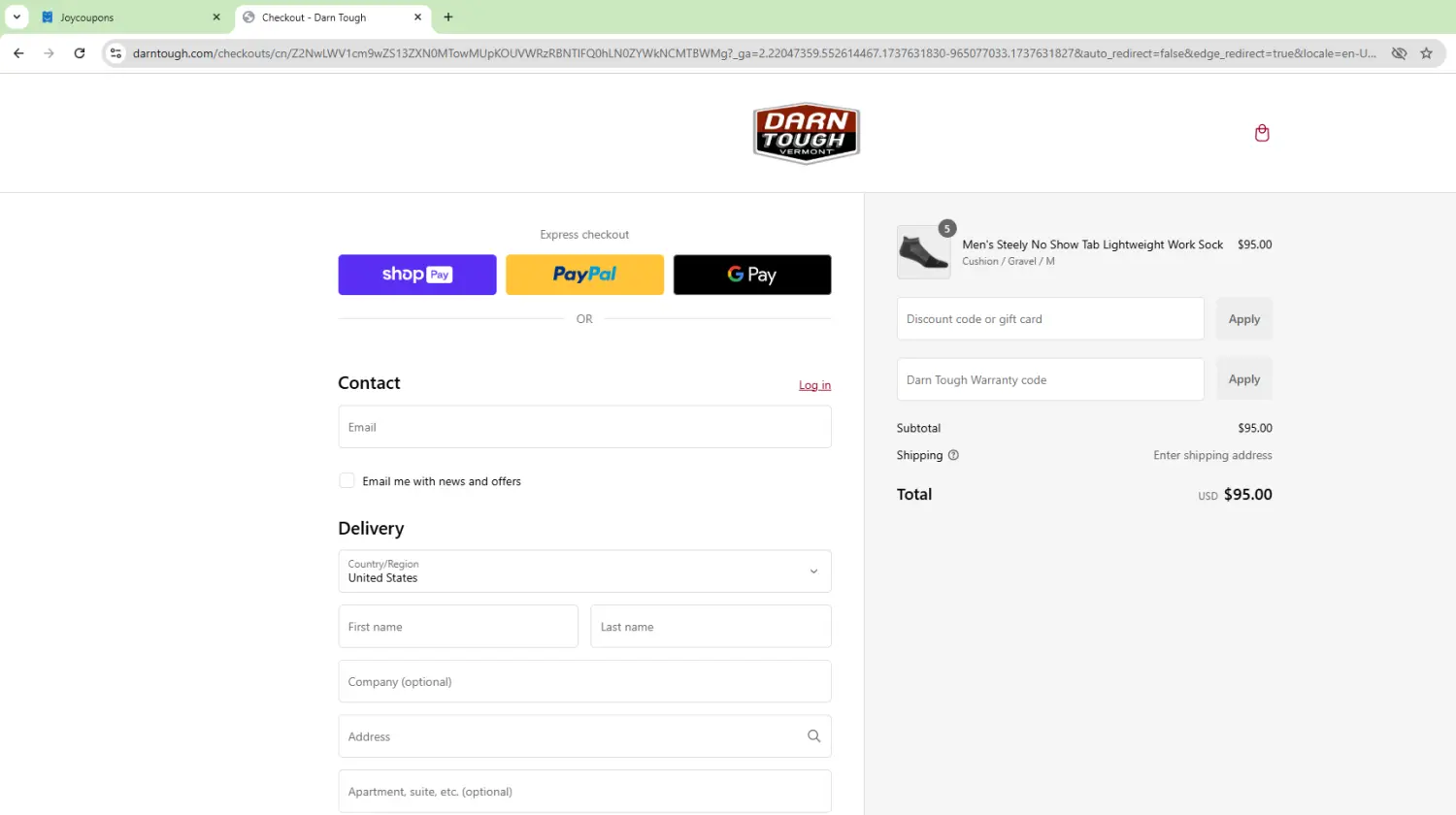Viewport: 1456px width, 815px height.
Task: Close the Joycoupons tab
Action: click(216, 17)
